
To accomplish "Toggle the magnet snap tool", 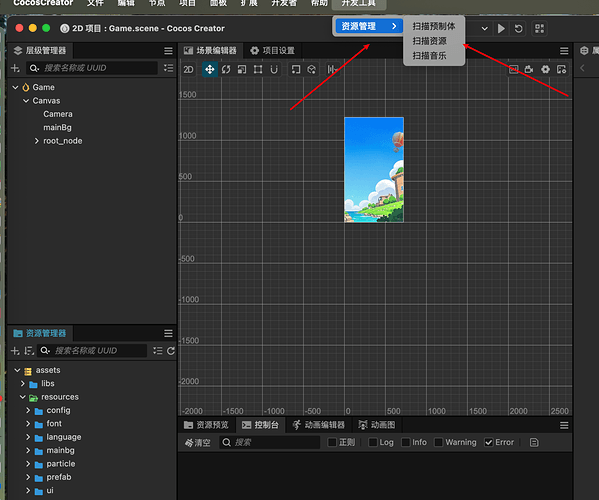I will 274,70.
